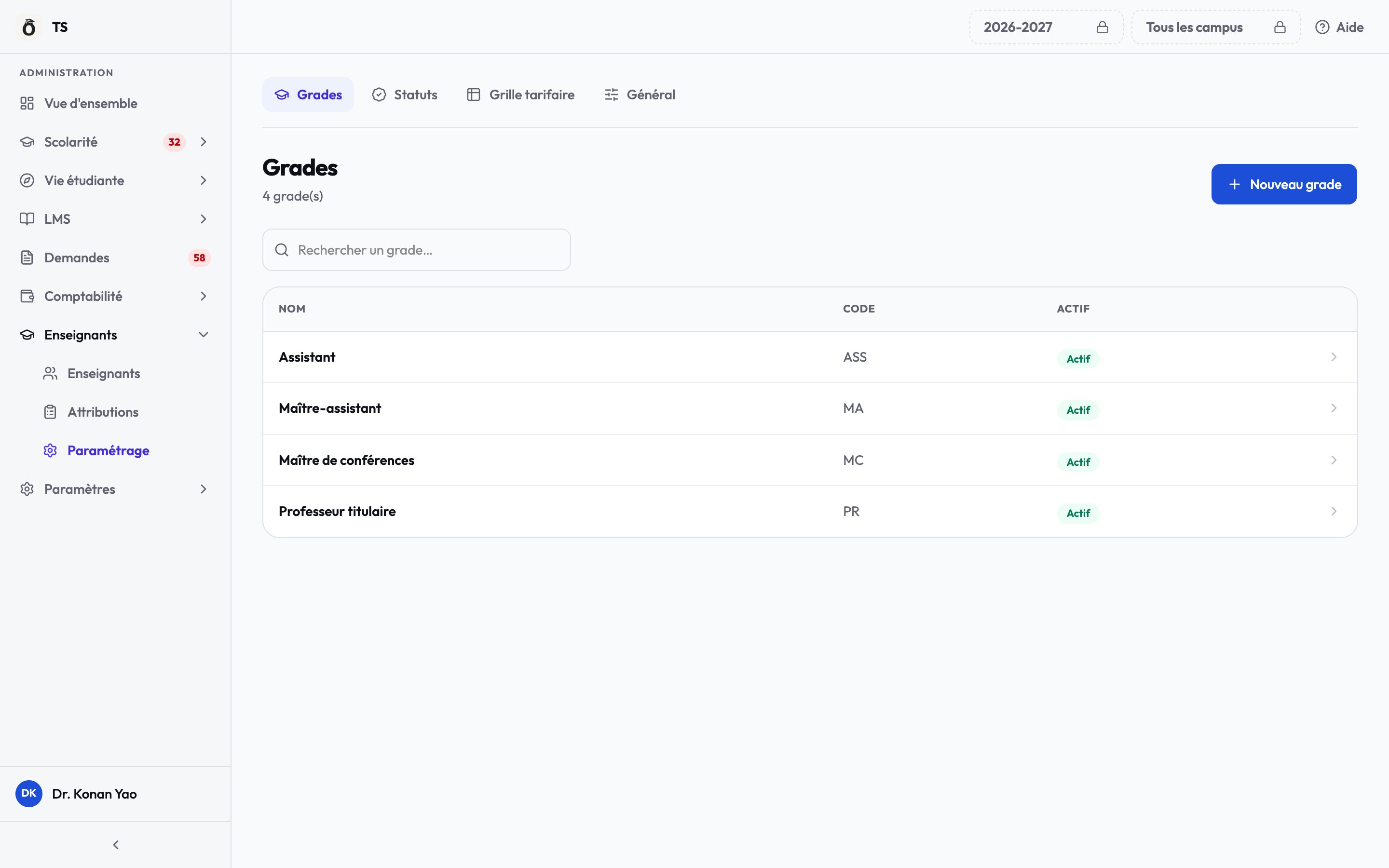Open the Grille tarifaire tab
The width and height of the screenshot is (1389, 868).
[520, 95]
